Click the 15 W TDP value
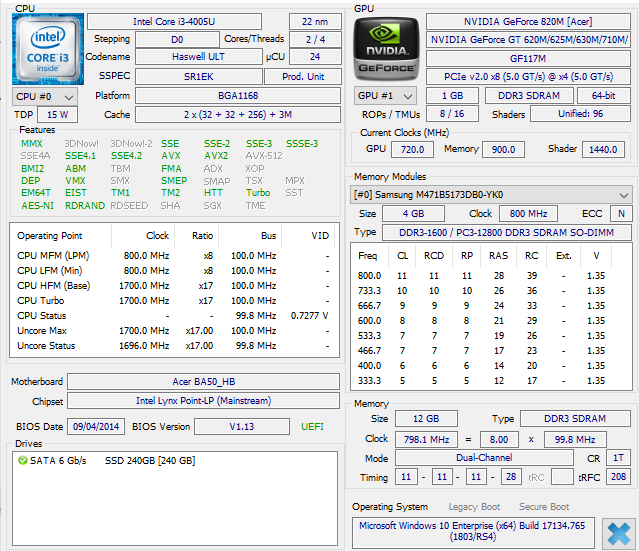Viewport: 639px width, 551px height. pos(57,115)
